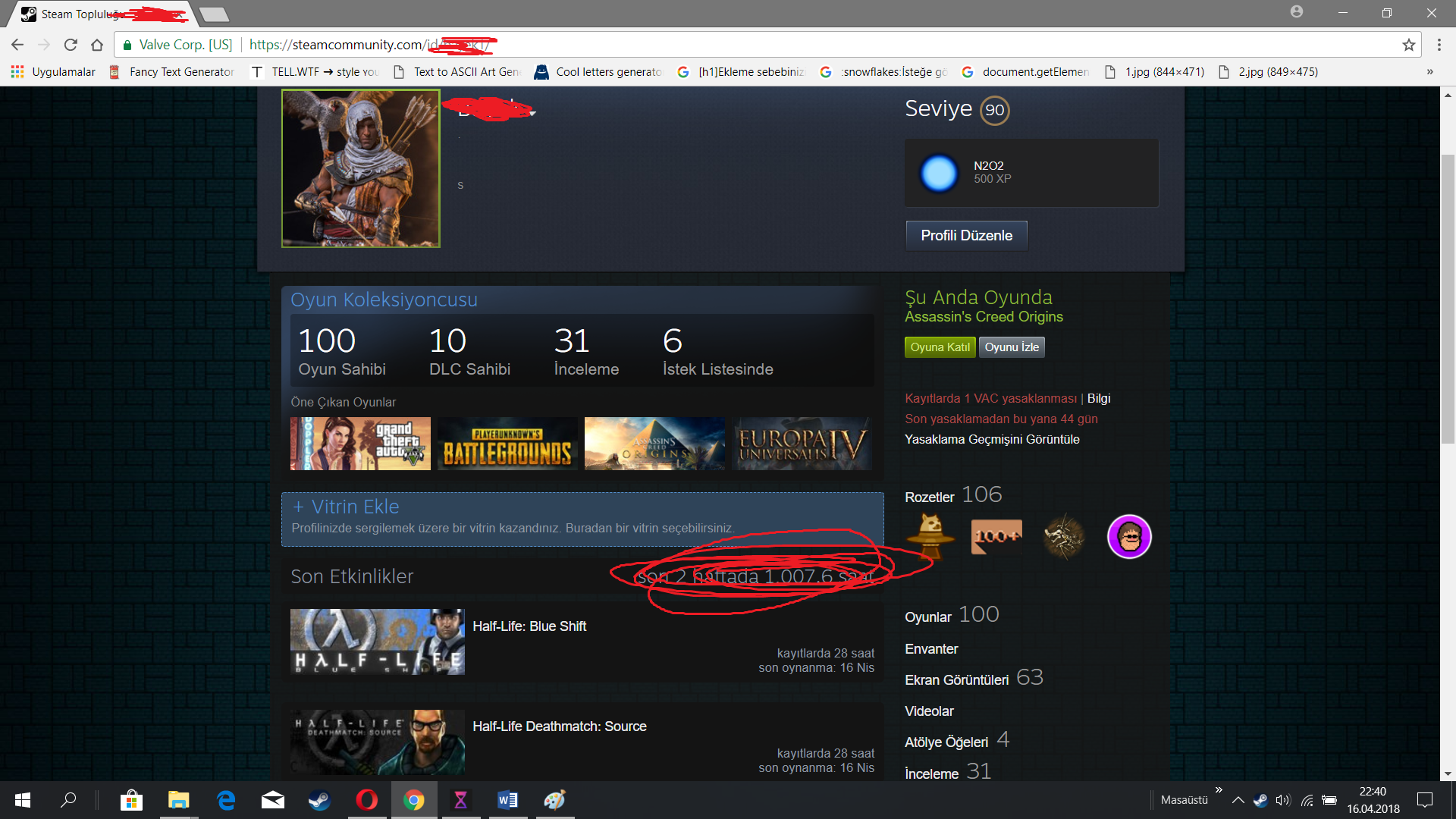The width and height of the screenshot is (1456, 819).
Task: Click the Steam profile avatar image
Action: point(361,168)
